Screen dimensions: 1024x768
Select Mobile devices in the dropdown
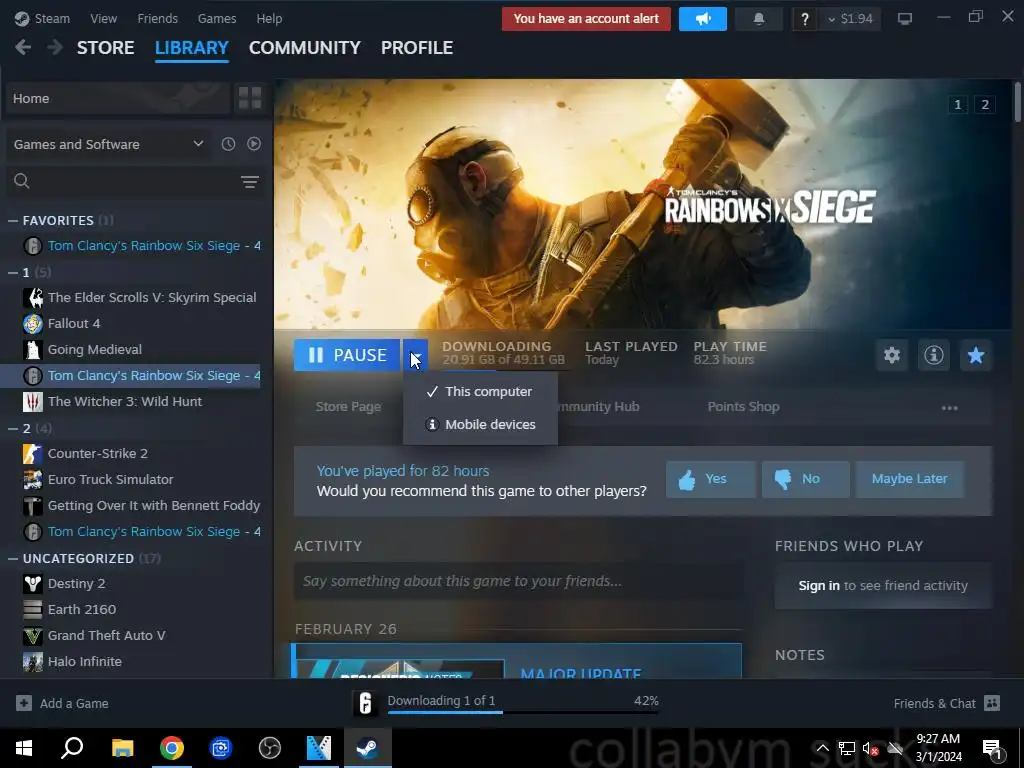480,424
